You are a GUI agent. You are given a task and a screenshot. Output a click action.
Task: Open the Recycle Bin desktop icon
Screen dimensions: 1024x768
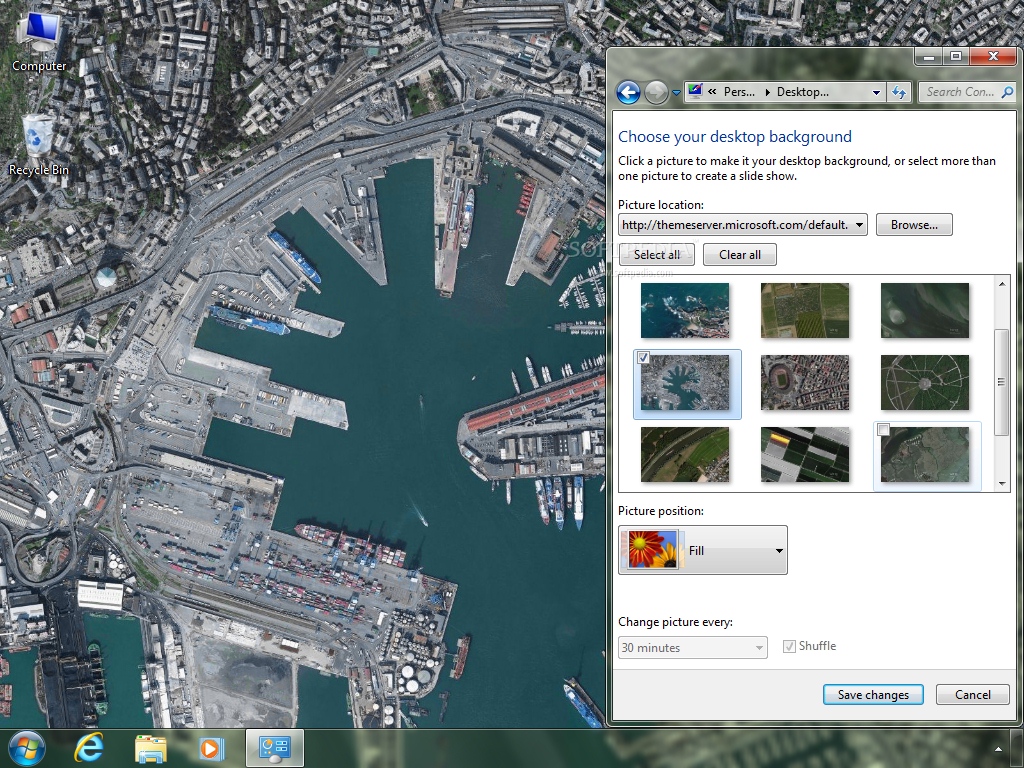(39, 145)
